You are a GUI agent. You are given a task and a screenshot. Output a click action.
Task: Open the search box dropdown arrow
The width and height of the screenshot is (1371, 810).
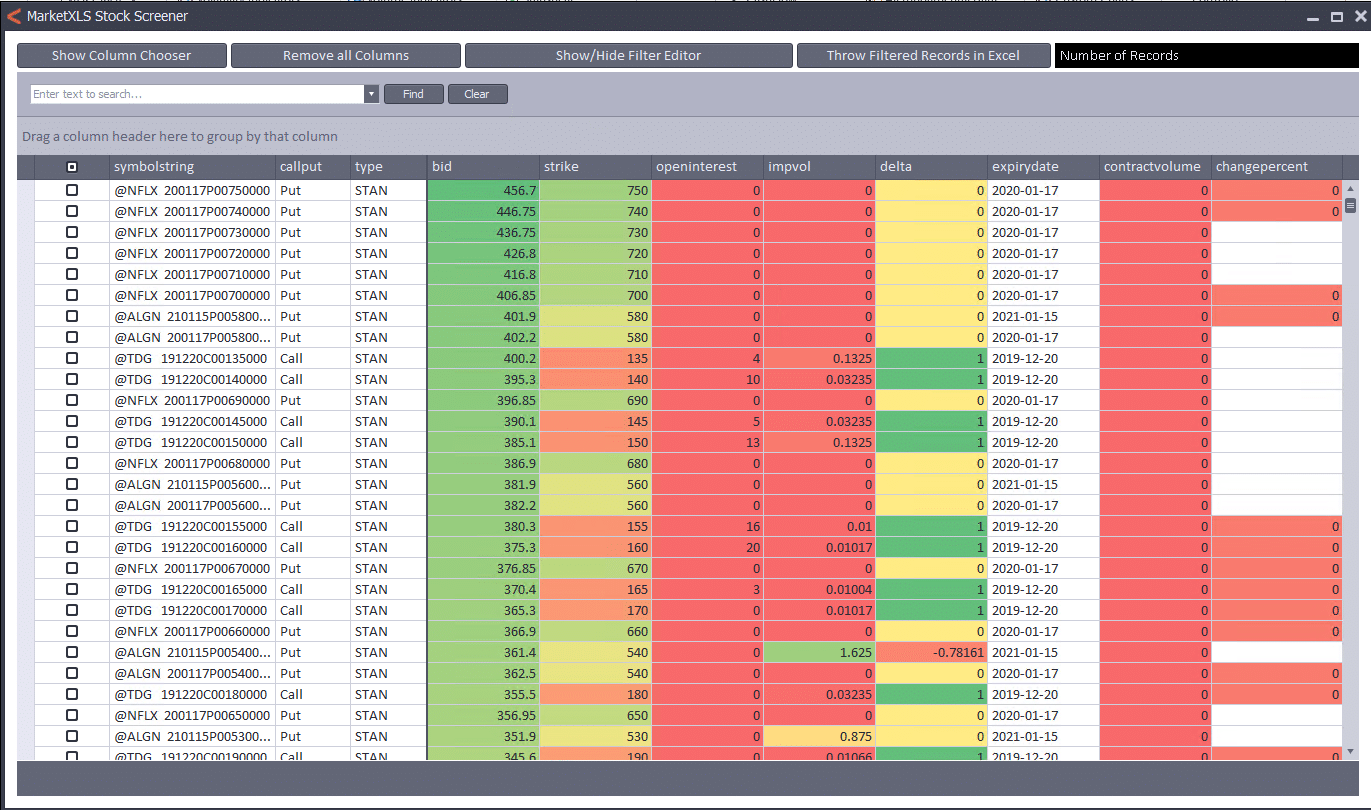click(371, 94)
